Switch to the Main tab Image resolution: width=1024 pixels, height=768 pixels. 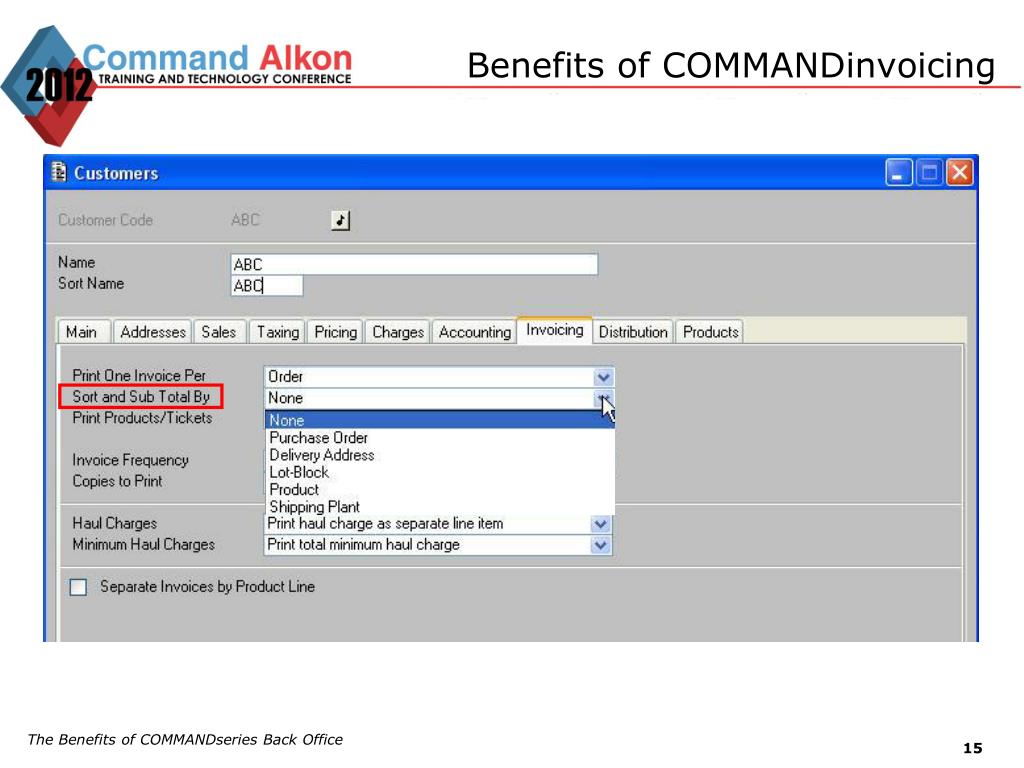point(82,332)
